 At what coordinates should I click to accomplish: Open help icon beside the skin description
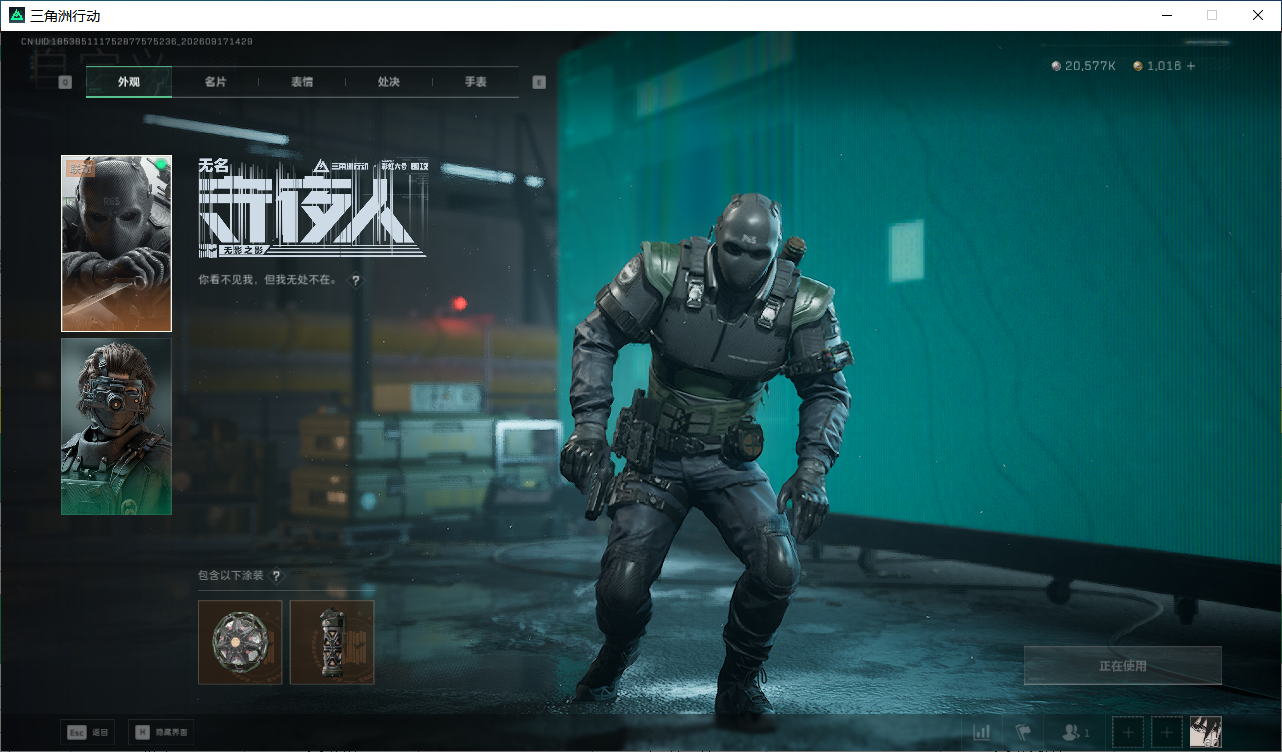coord(355,281)
